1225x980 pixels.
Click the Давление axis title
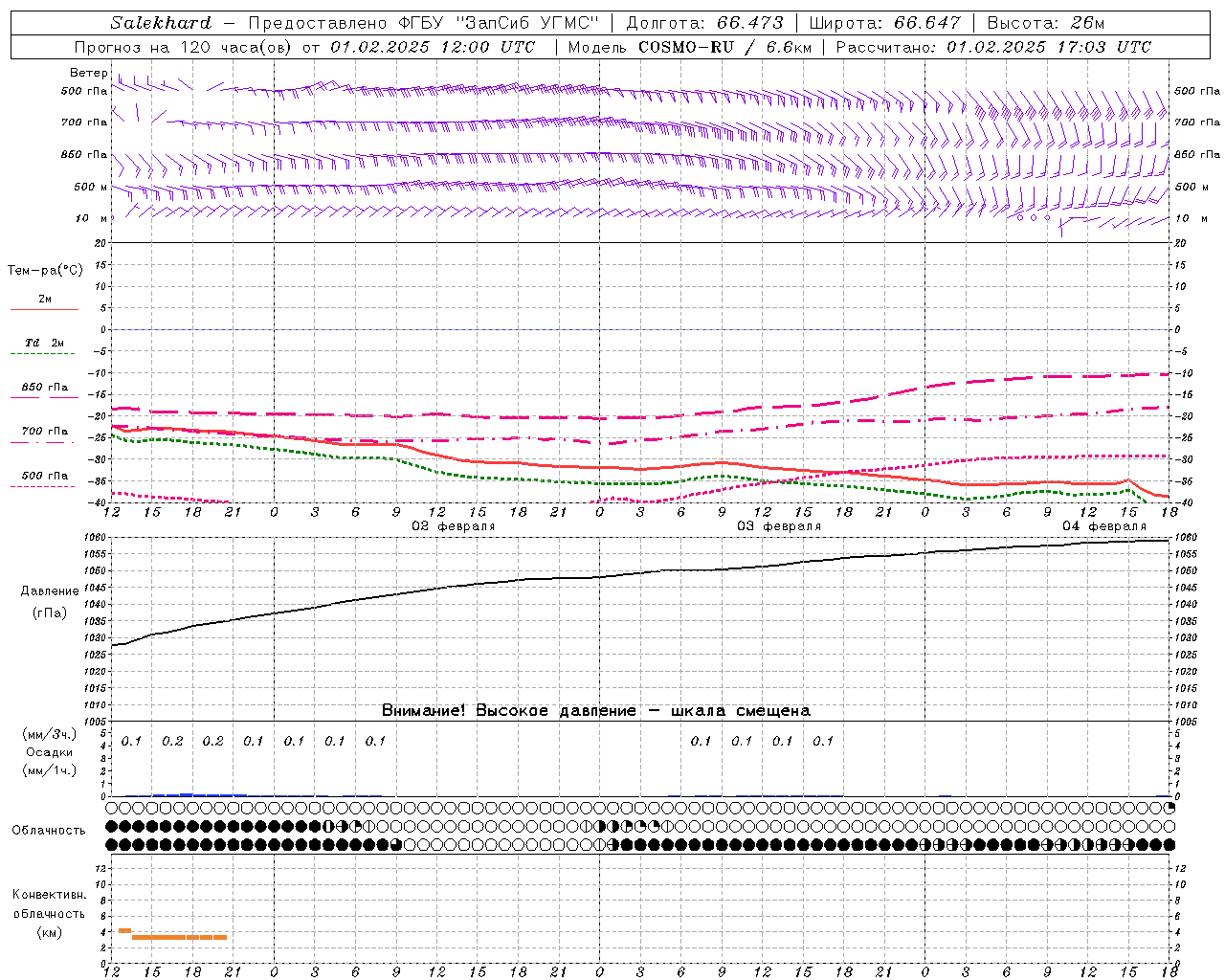point(50,591)
